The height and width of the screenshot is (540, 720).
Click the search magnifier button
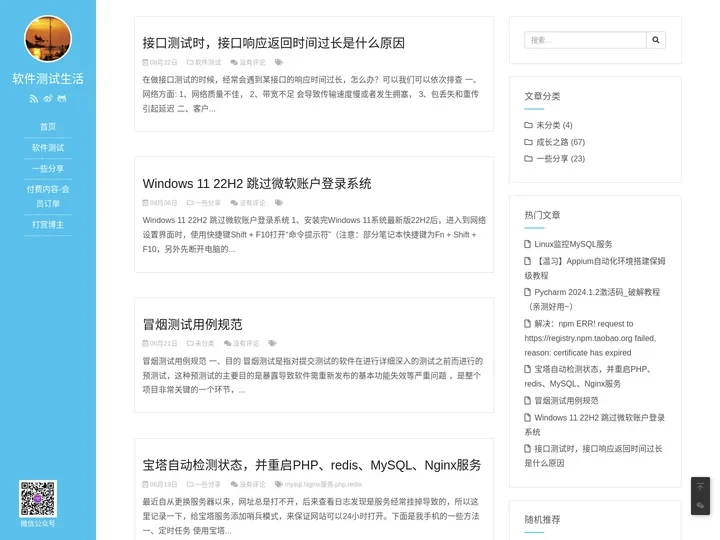tap(656, 40)
